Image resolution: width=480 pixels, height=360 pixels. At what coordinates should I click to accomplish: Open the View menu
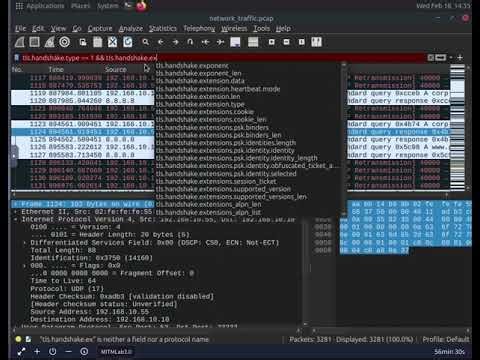[58, 29]
